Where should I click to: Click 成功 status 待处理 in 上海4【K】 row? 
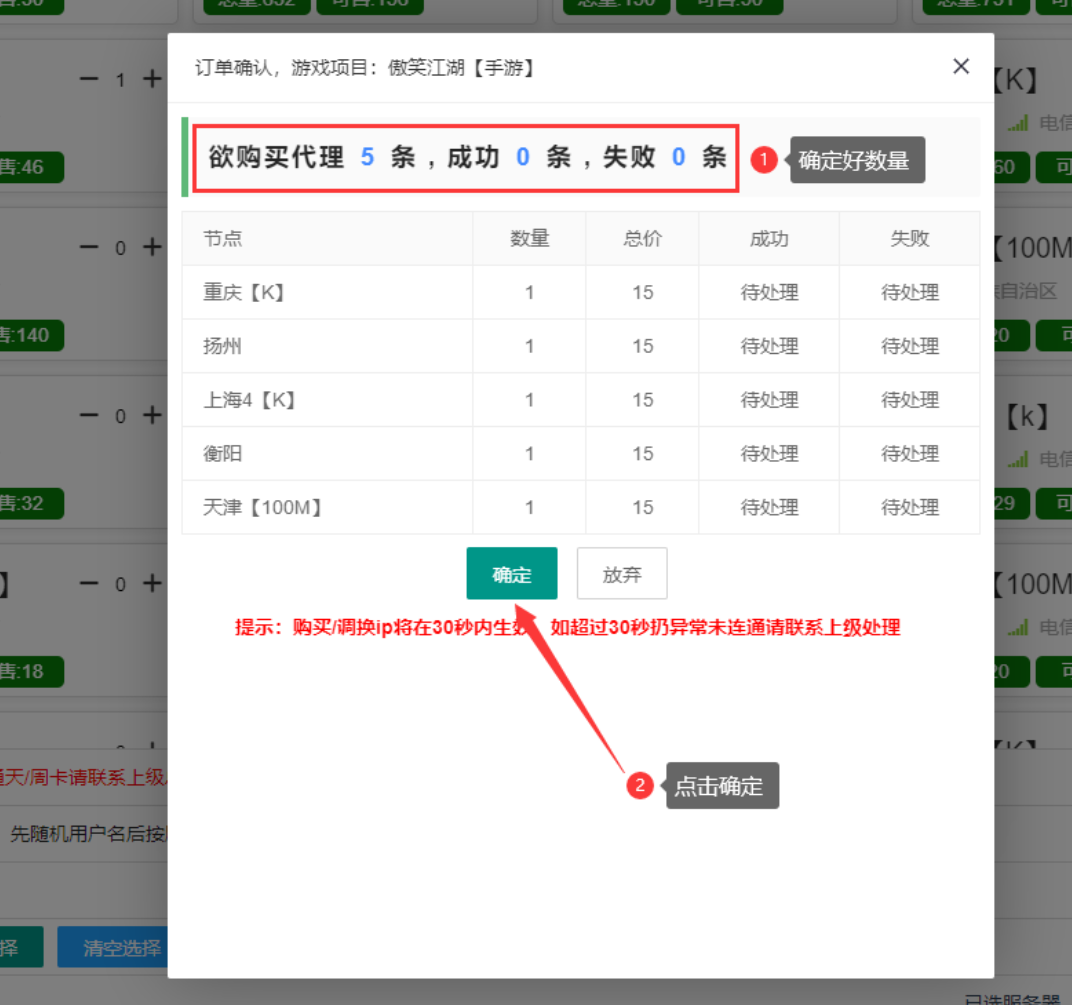click(769, 400)
